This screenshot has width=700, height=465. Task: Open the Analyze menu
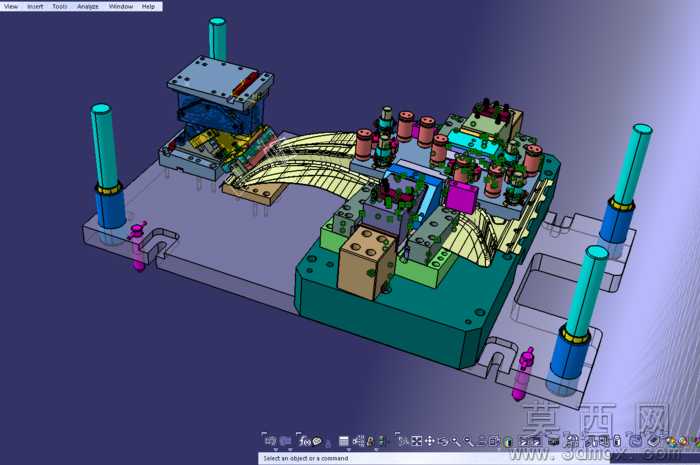pyautogui.click(x=88, y=6)
